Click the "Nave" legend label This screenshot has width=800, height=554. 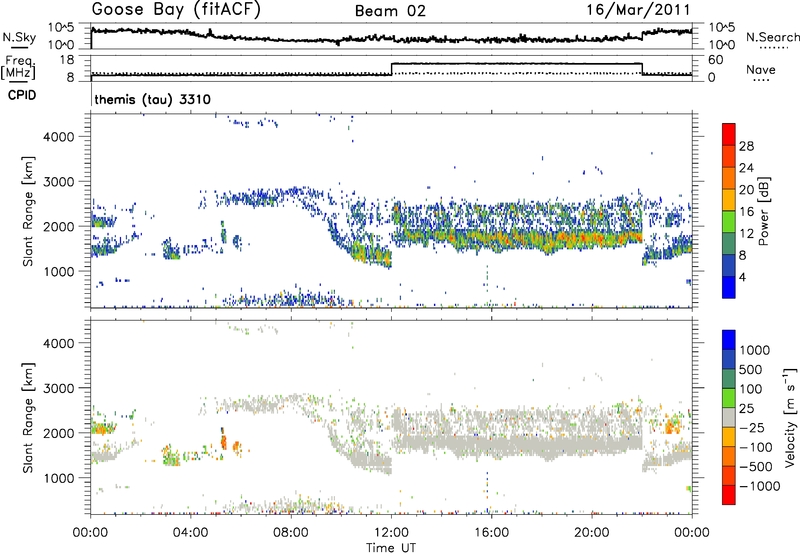[761, 69]
